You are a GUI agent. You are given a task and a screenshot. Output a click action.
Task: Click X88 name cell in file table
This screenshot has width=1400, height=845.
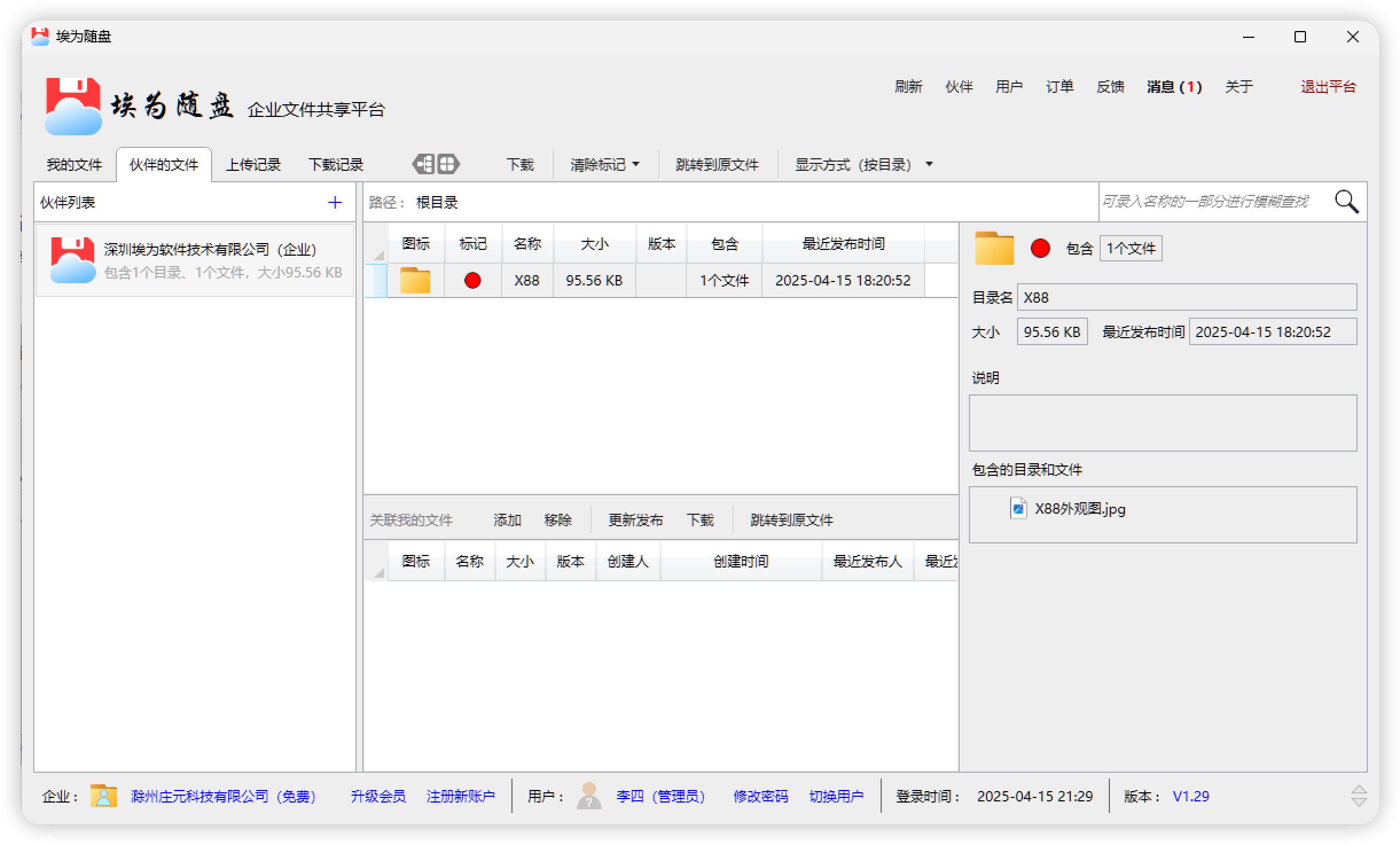click(x=527, y=280)
